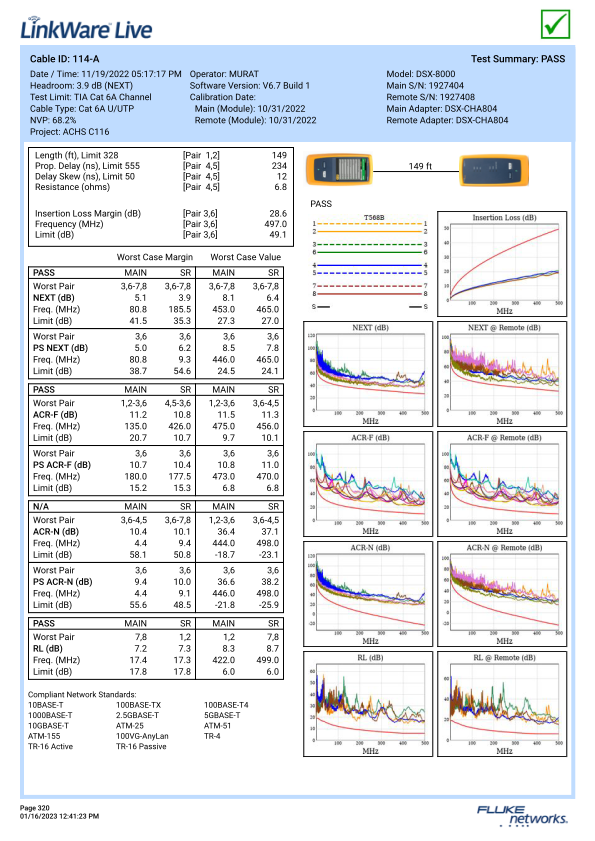This screenshot has width=595, height=841.
Task: Open the NEXT (dB) graph
Action: [368, 374]
